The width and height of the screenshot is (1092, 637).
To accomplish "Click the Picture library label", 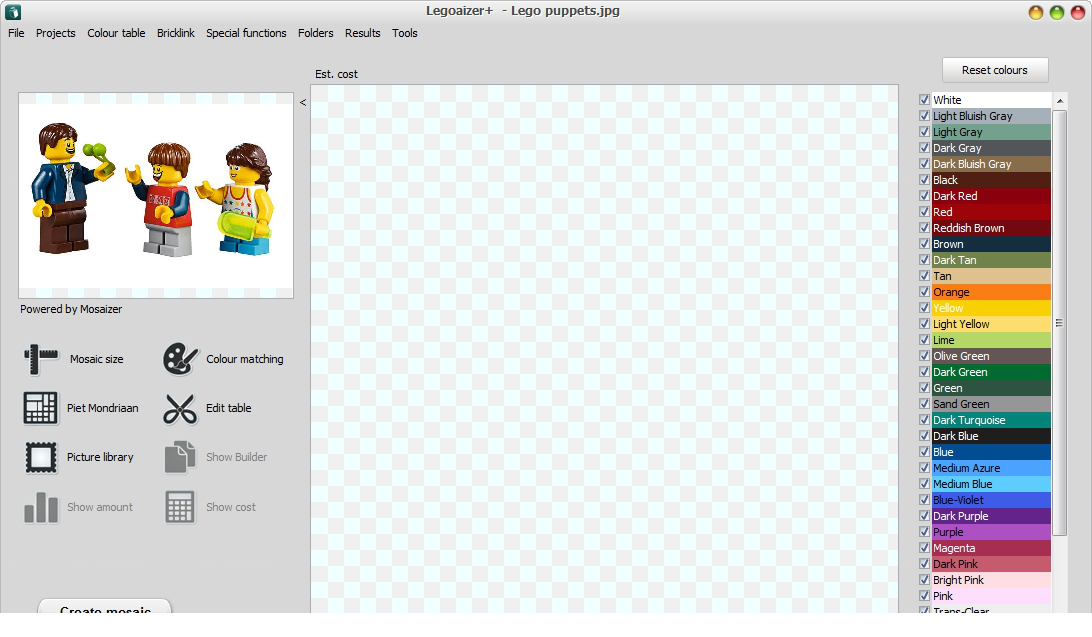I will point(100,457).
